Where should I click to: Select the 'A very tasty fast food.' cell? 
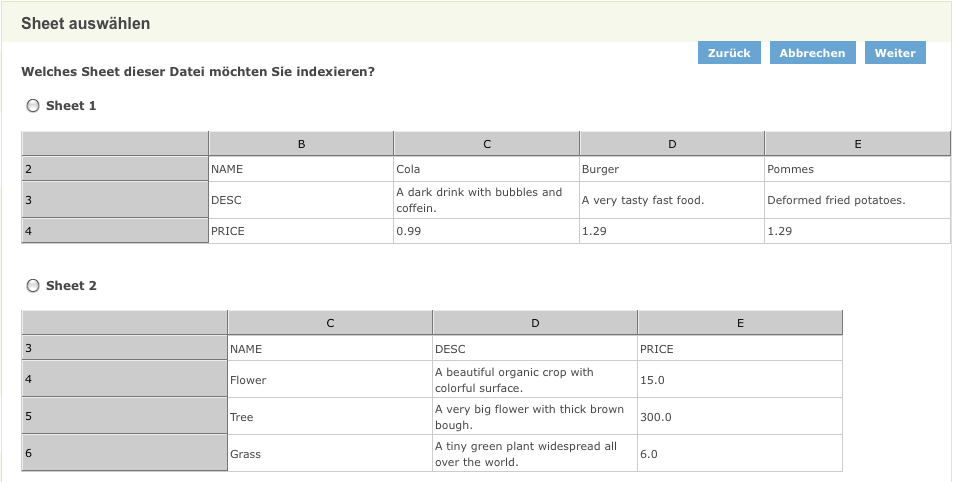(672, 200)
